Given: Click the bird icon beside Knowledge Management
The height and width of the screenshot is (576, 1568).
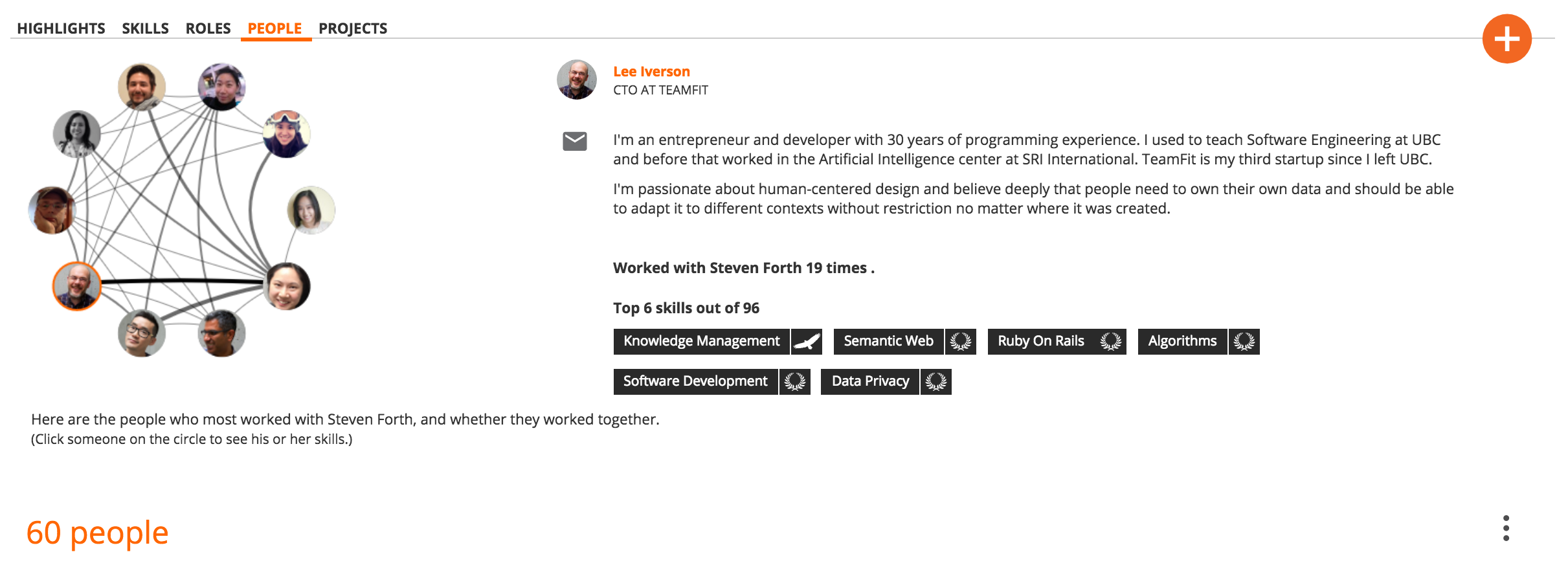Looking at the screenshot, I should click(x=807, y=342).
